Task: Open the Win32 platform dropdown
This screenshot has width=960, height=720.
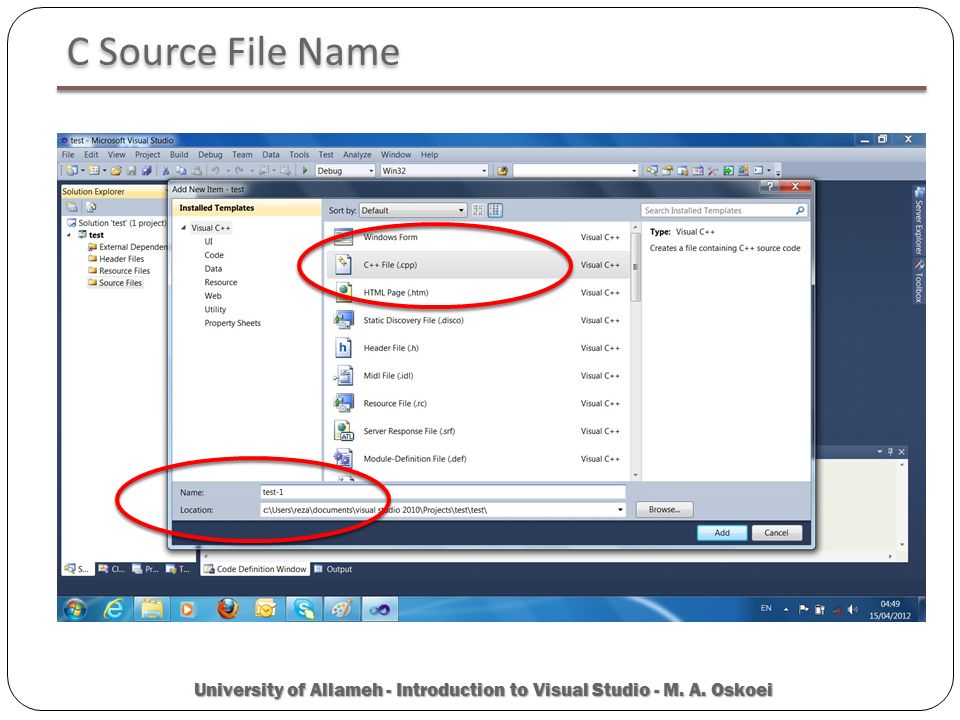Action: point(484,171)
